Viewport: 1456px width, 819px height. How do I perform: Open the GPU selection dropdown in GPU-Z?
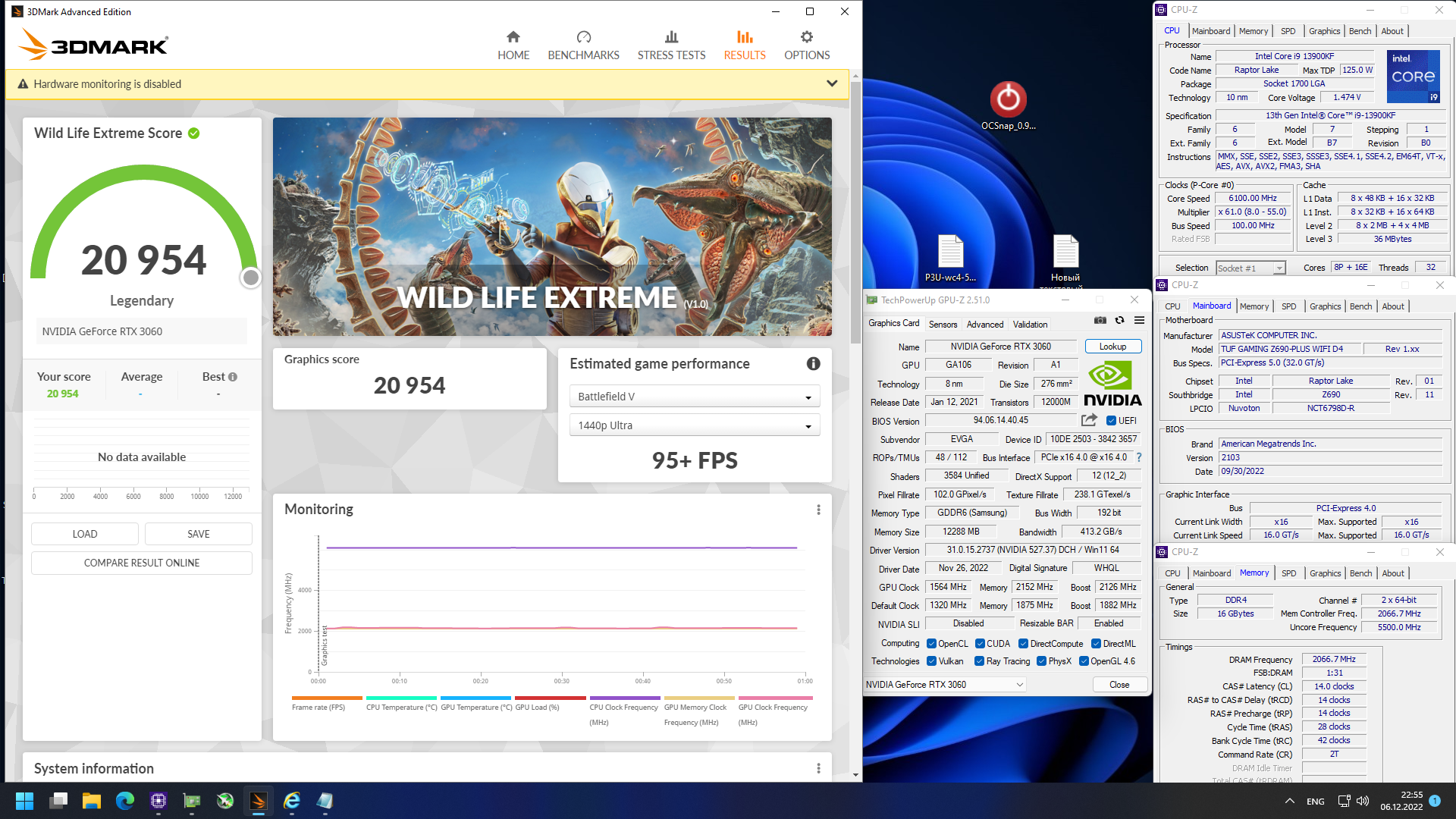coord(945,685)
